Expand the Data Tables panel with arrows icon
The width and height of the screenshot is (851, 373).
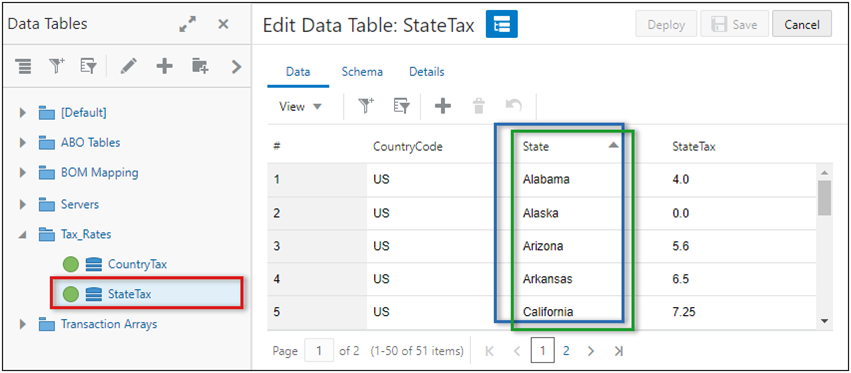pyautogui.click(x=188, y=24)
